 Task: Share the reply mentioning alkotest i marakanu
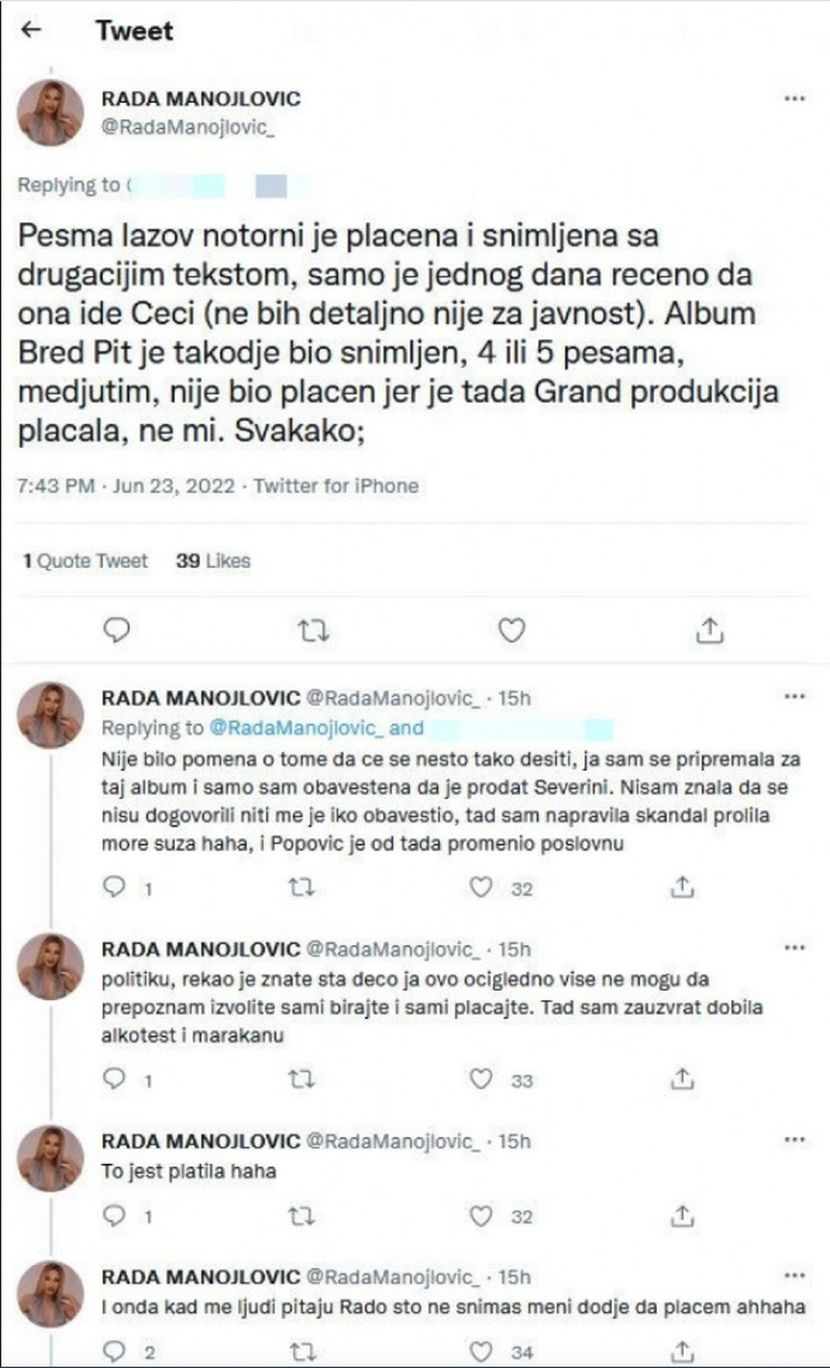(682, 1078)
